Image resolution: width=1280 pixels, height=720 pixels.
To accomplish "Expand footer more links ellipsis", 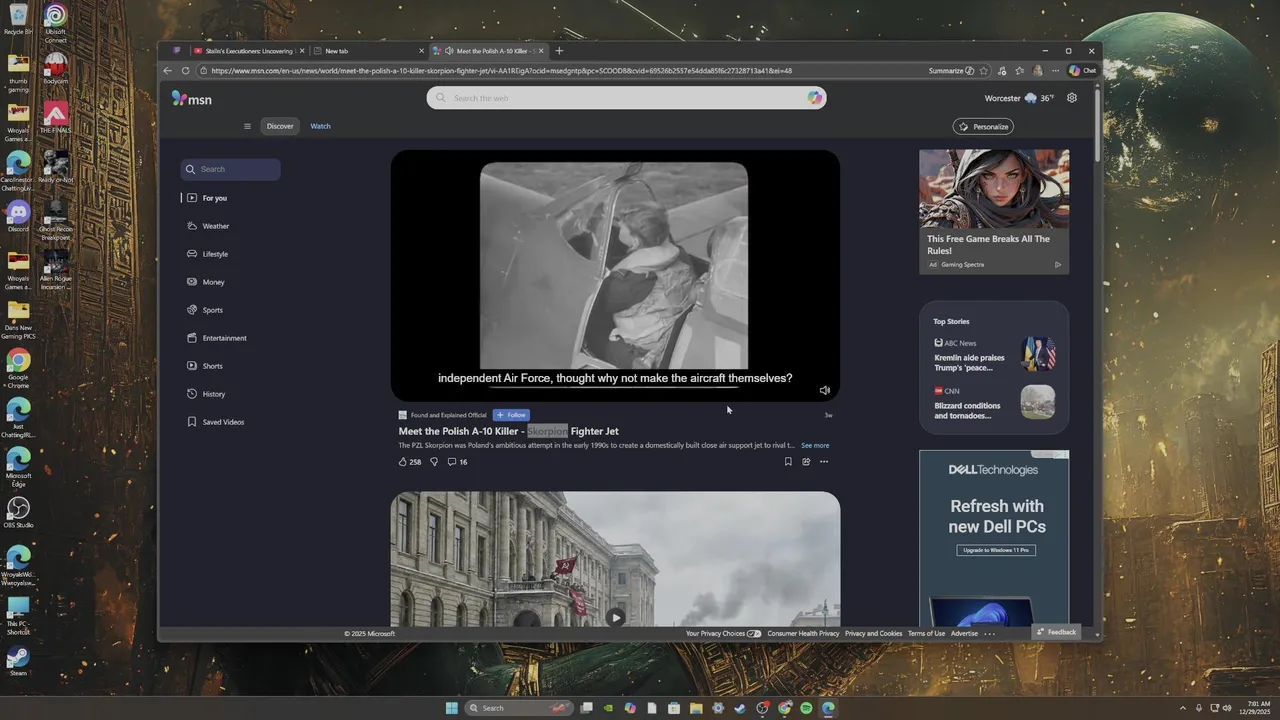I will coord(989,633).
